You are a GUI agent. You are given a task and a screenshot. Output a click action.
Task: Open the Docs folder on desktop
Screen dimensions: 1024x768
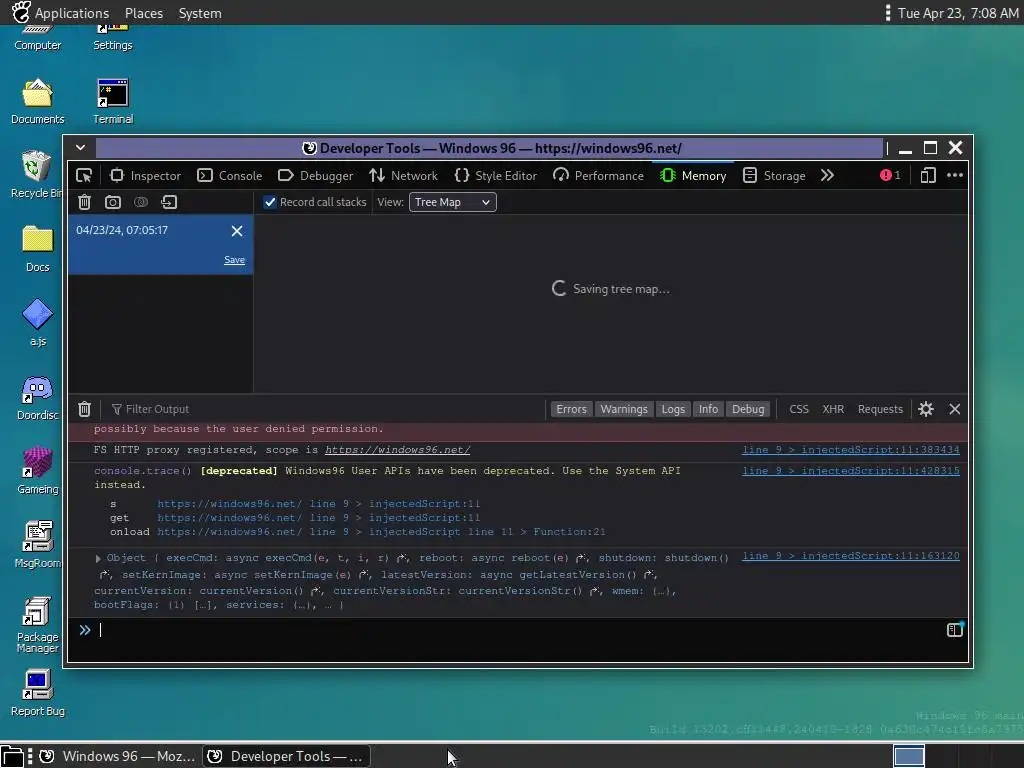click(x=37, y=249)
